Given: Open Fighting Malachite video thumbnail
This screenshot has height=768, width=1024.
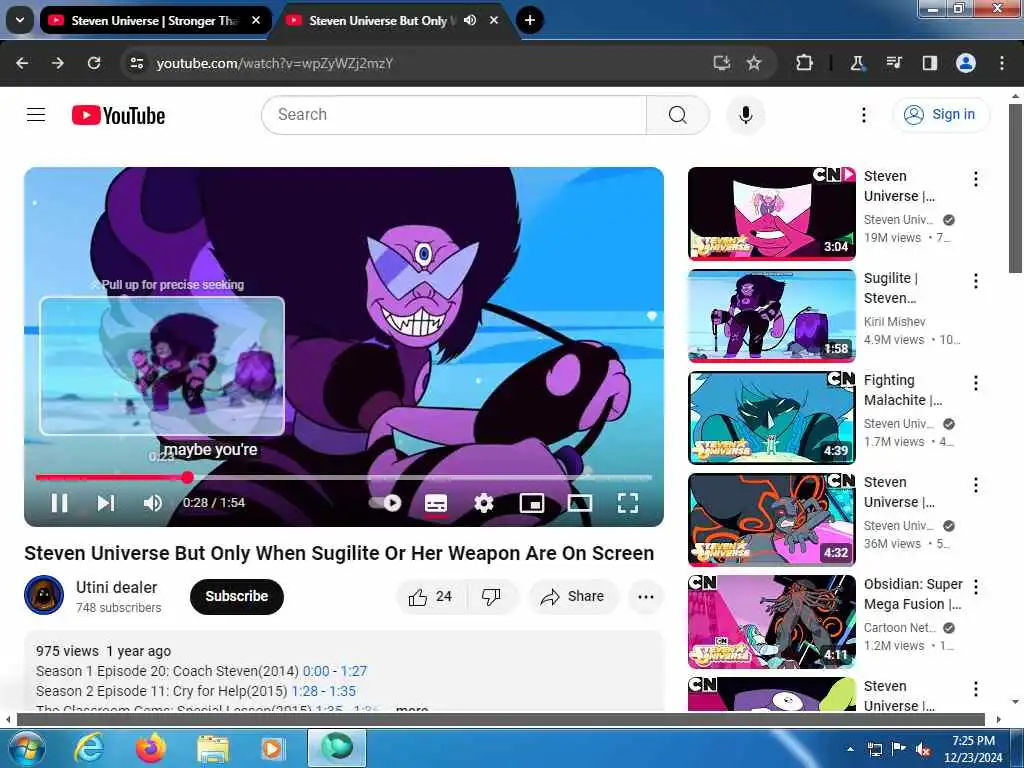Looking at the screenshot, I should pyautogui.click(x=771, y=417).
